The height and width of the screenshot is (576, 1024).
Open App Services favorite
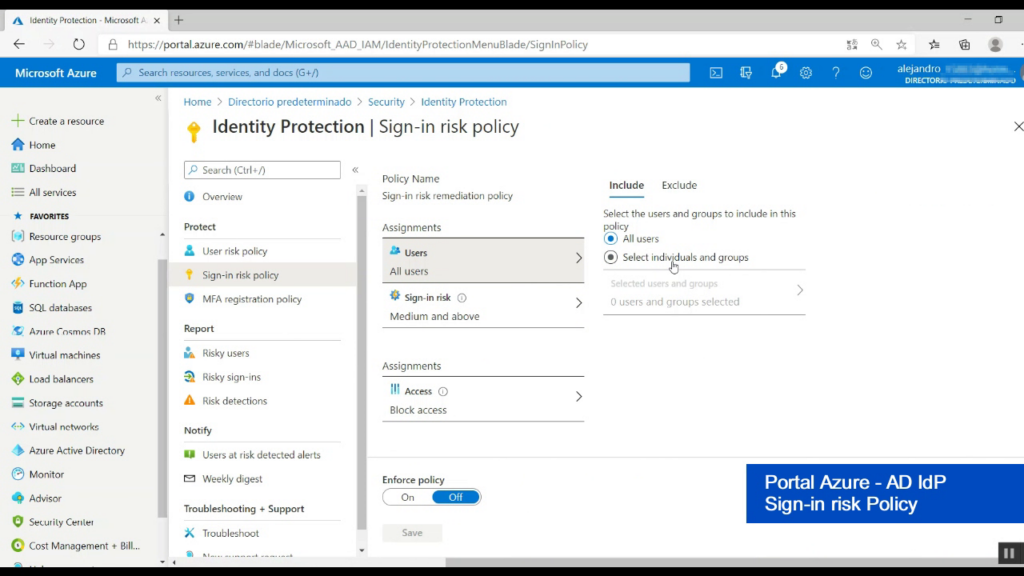click(48, 260)
